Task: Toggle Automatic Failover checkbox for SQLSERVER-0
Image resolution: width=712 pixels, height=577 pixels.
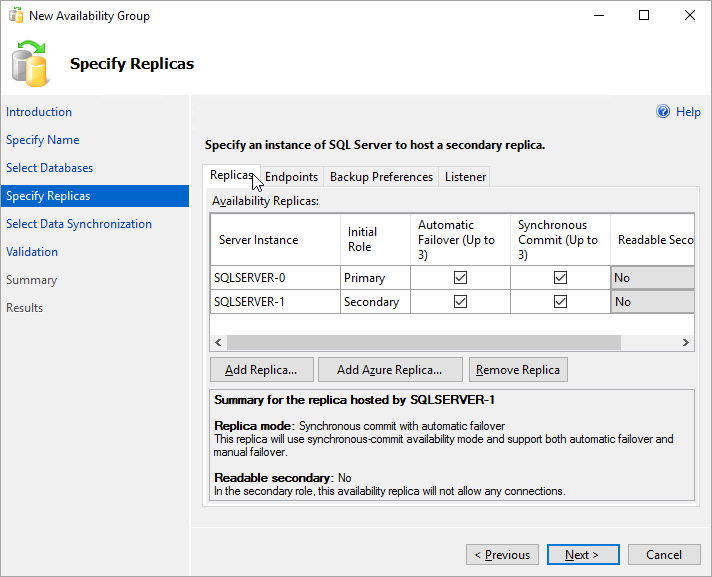Action: 460,278
